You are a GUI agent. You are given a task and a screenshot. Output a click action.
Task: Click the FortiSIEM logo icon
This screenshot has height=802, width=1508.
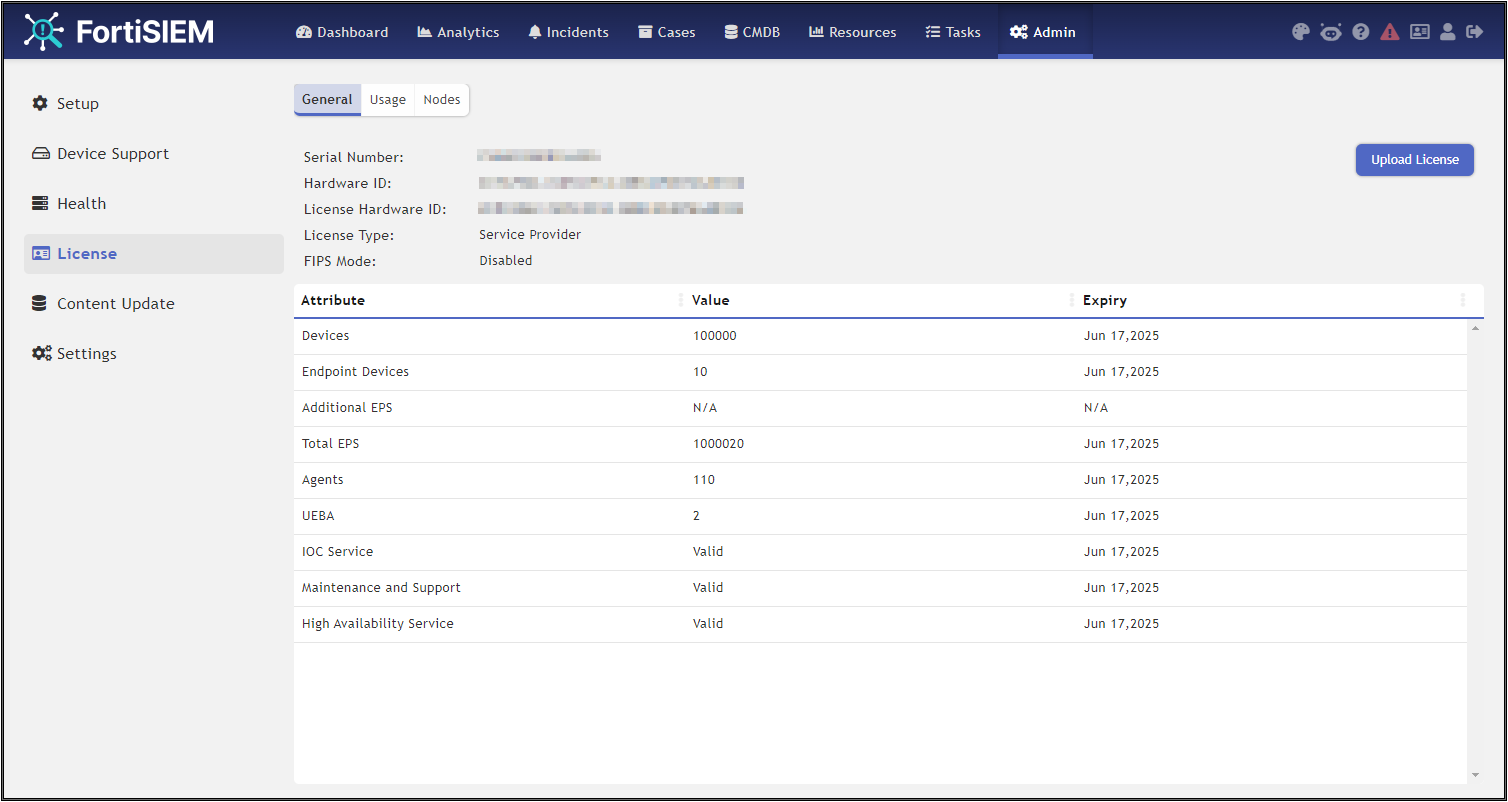tap(45, 31)
